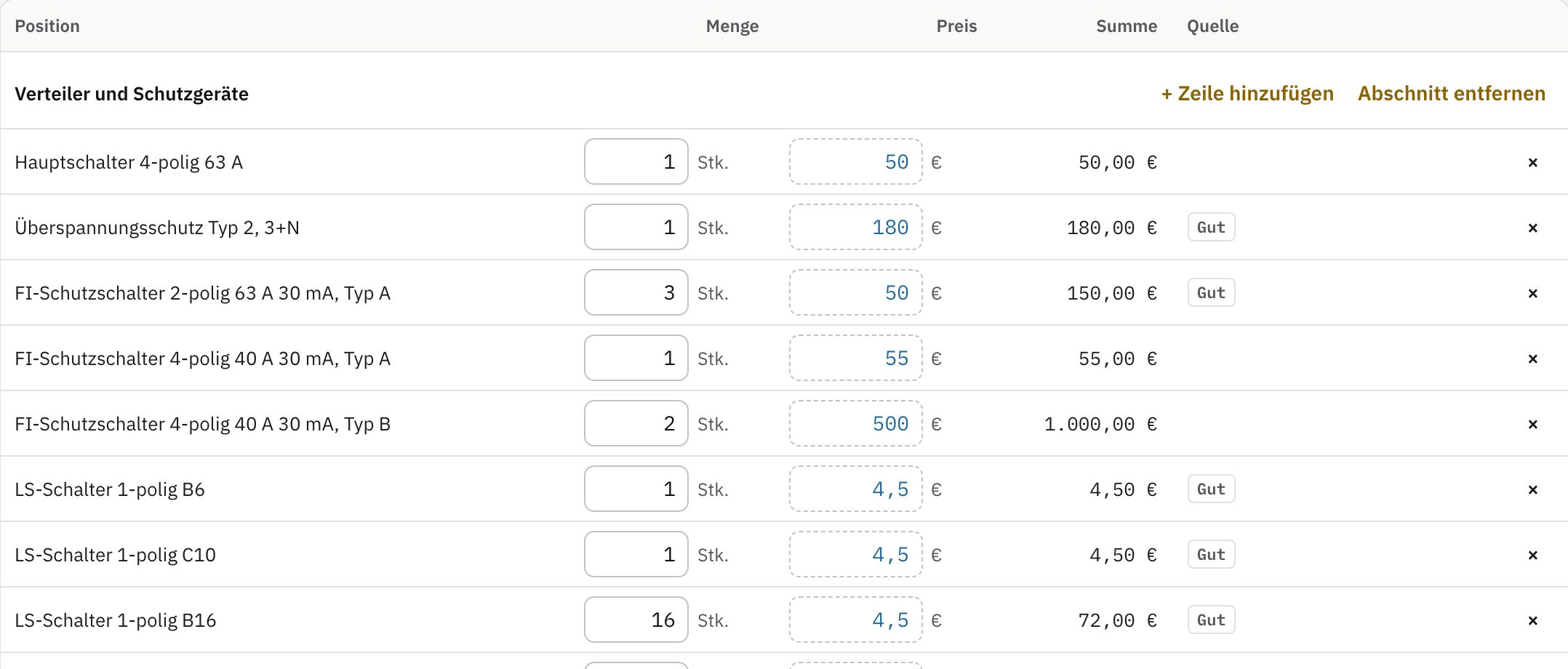This screenshot has height=669, width=1568.
Task: Edit price for LS-Schalter 1-polig C10
Action: [856, 554]
